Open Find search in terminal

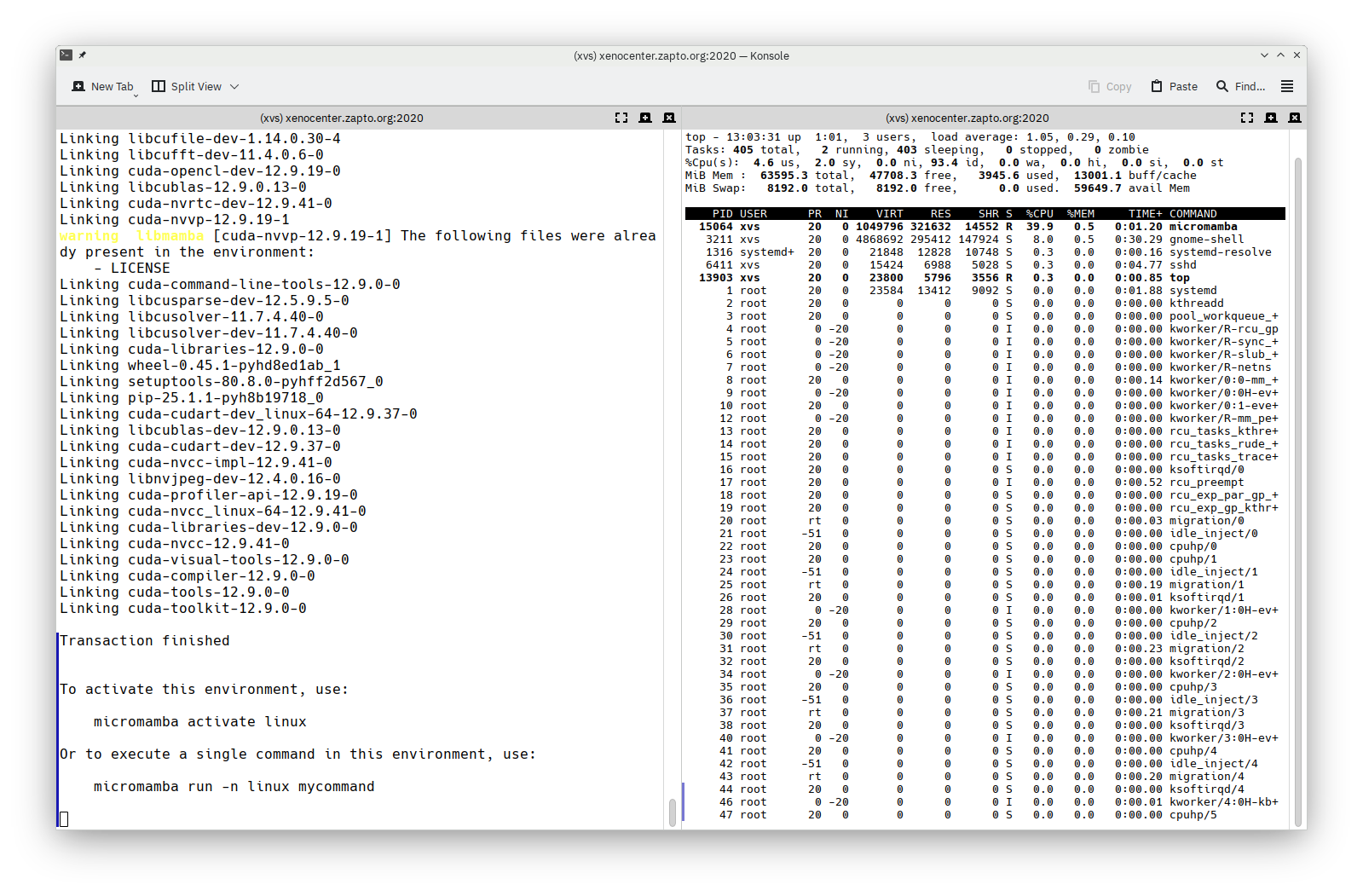coord(1240,86)
